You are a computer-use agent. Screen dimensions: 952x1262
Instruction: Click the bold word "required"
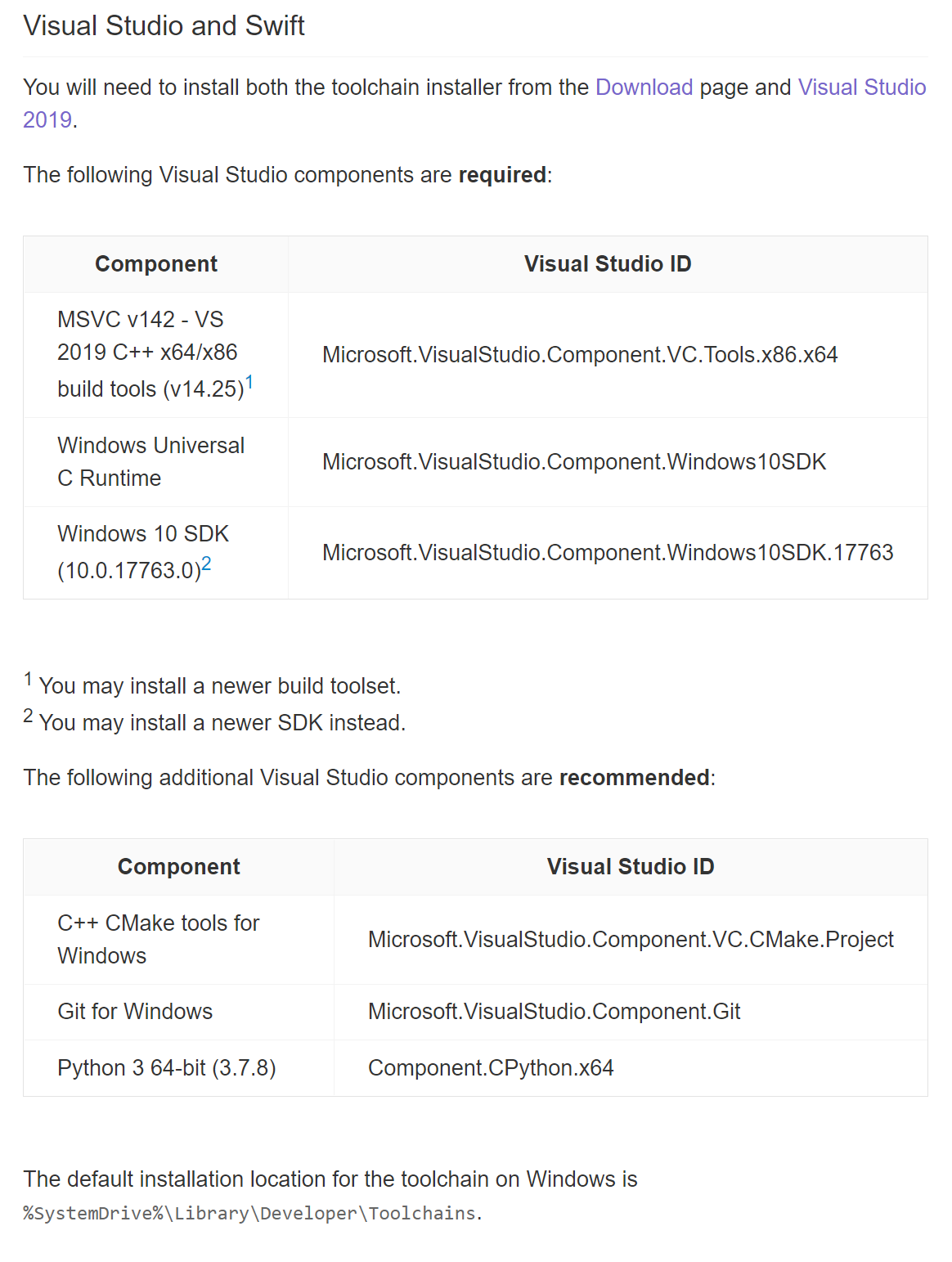[502, 175]
